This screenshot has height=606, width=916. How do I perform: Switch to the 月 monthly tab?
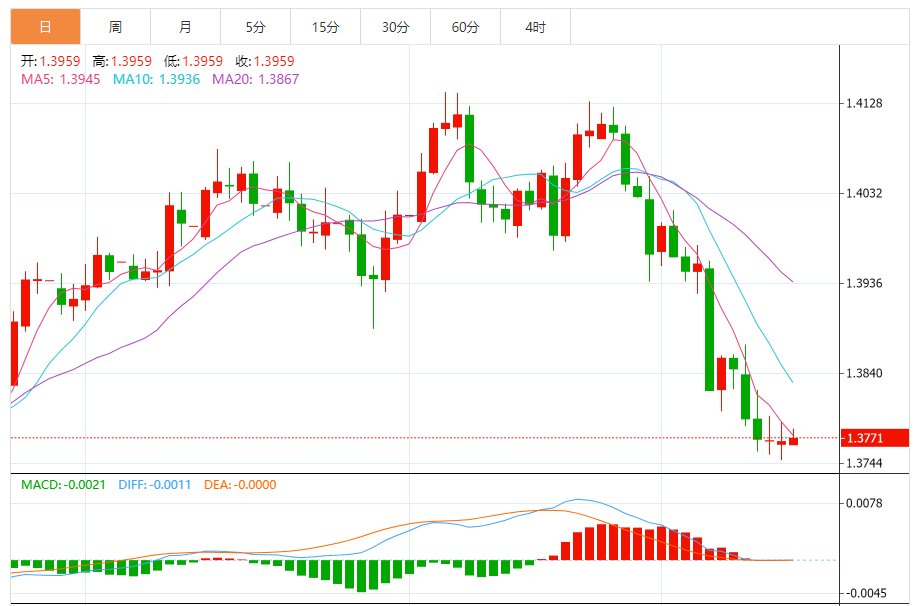click(x=185, y=27)
